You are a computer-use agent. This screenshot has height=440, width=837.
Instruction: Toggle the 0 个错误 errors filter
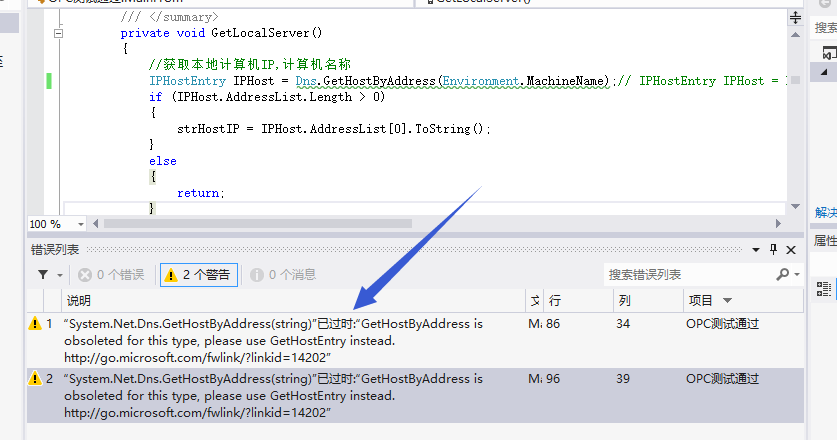pos(111,274)
